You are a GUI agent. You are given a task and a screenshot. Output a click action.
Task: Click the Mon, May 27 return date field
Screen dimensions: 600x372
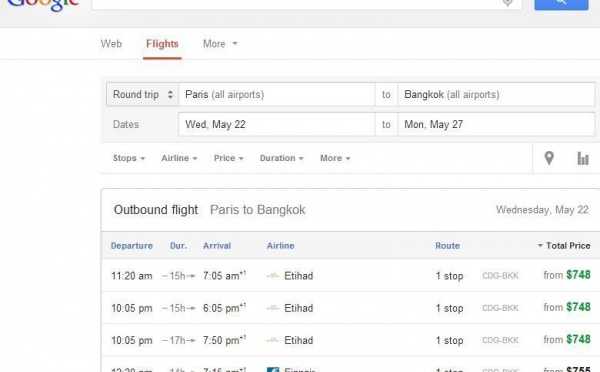click(496, 124)
